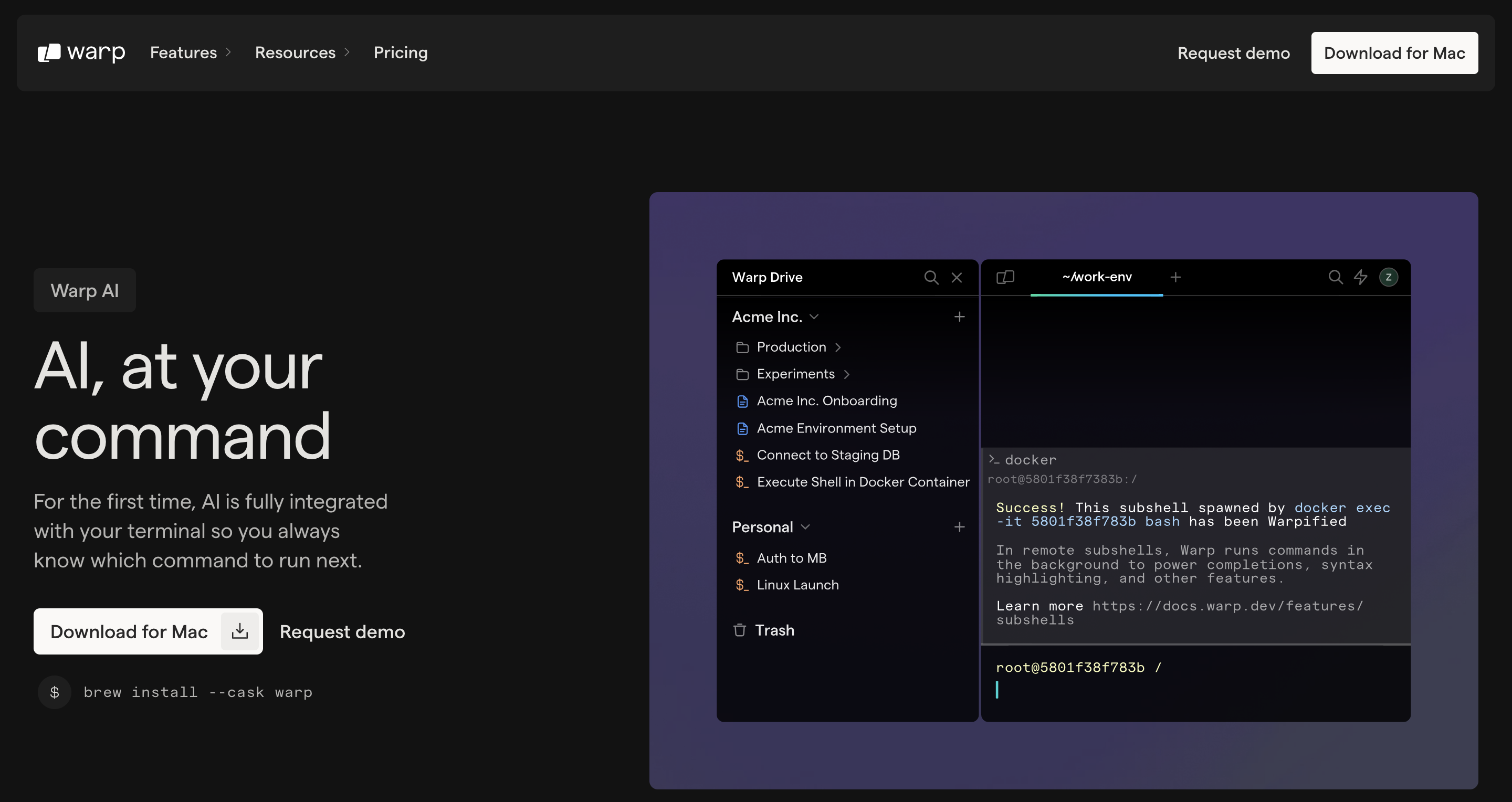Expand the Features navigation menu

tap(190, 53)
